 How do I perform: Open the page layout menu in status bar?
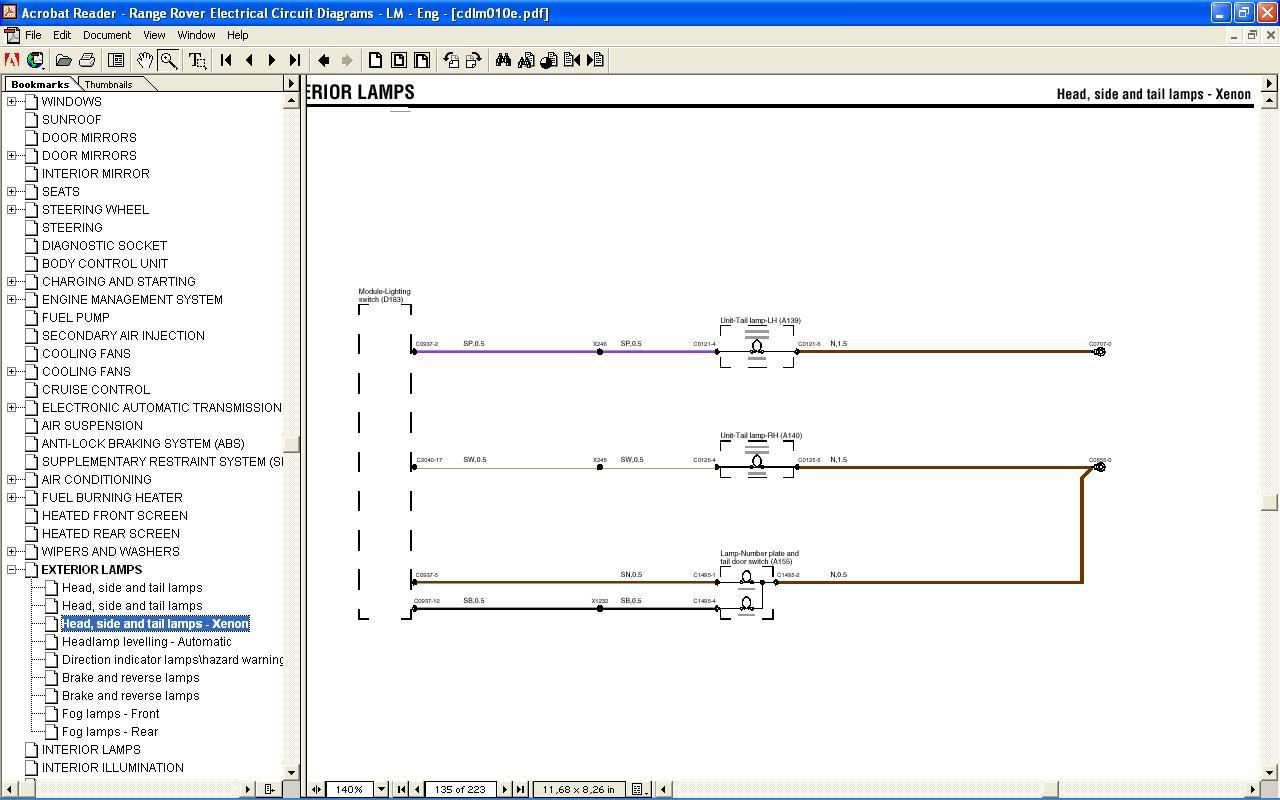(x=639, y=789)
